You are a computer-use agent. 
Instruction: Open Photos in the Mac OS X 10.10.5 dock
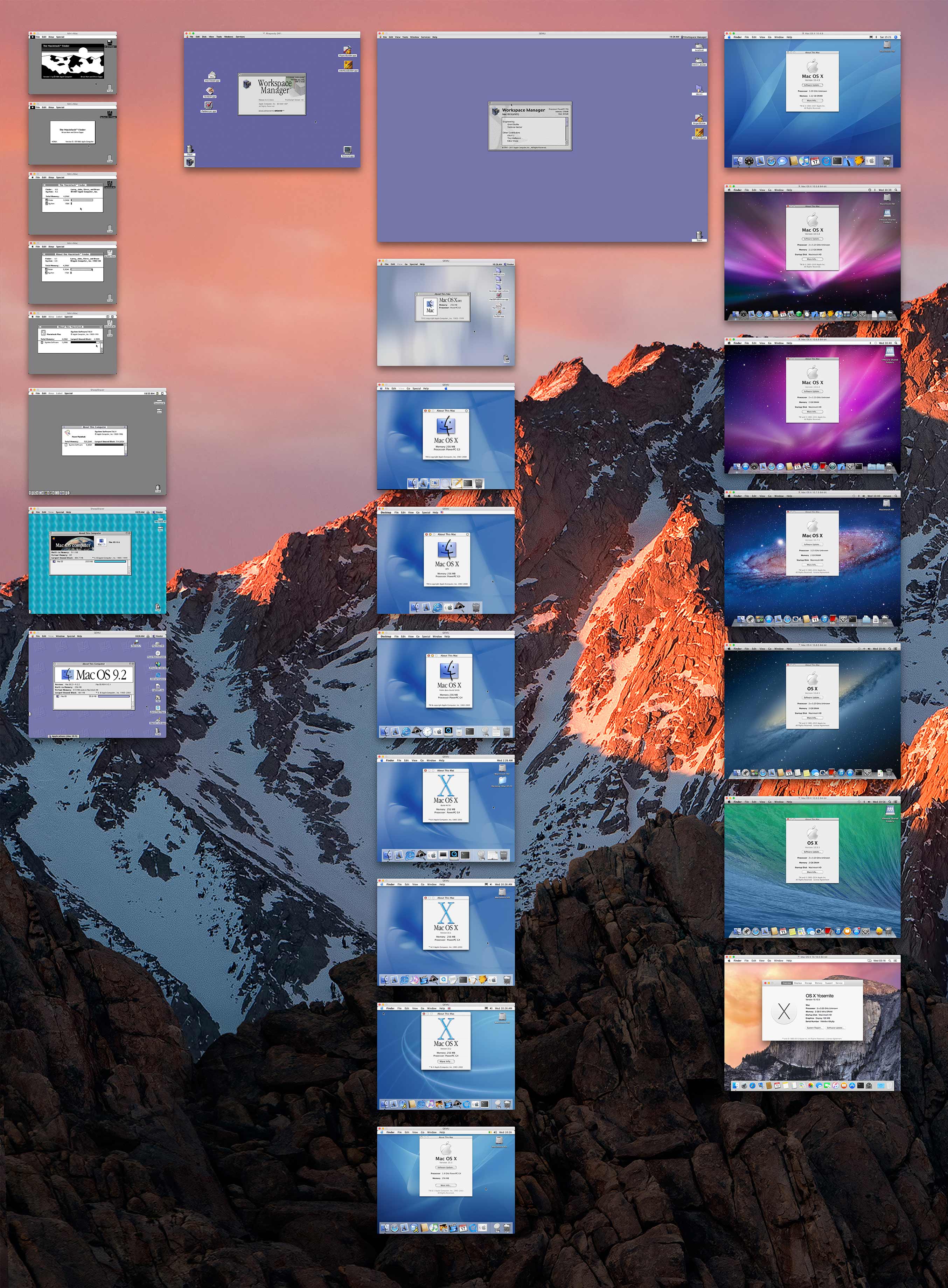pyautogui.click(x=811, y=1086)
